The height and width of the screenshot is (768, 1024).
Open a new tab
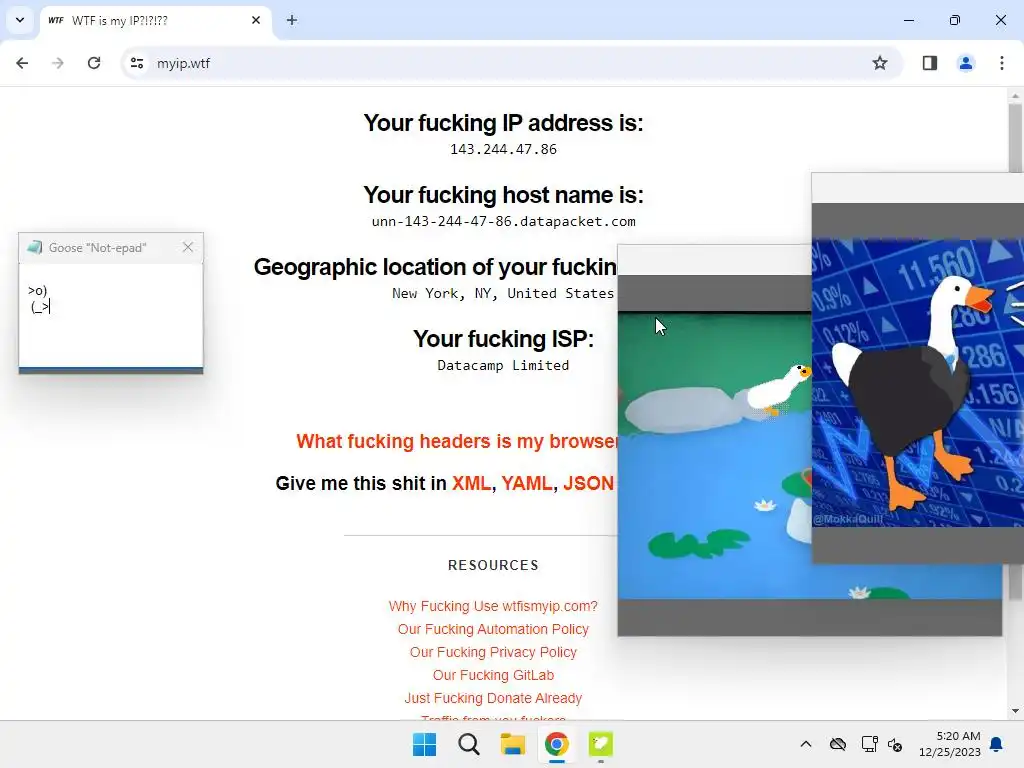click(292, 20)
